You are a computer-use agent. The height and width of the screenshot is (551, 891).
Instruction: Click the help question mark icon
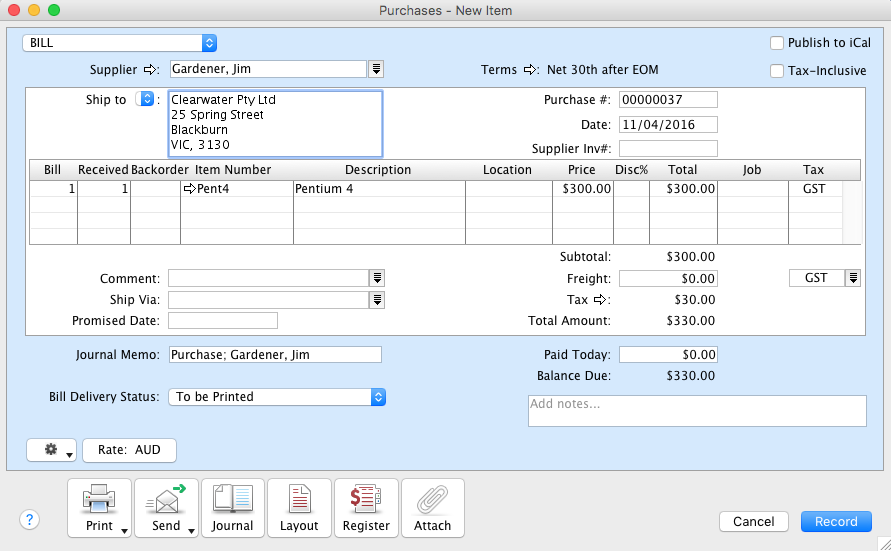(29, 519)
